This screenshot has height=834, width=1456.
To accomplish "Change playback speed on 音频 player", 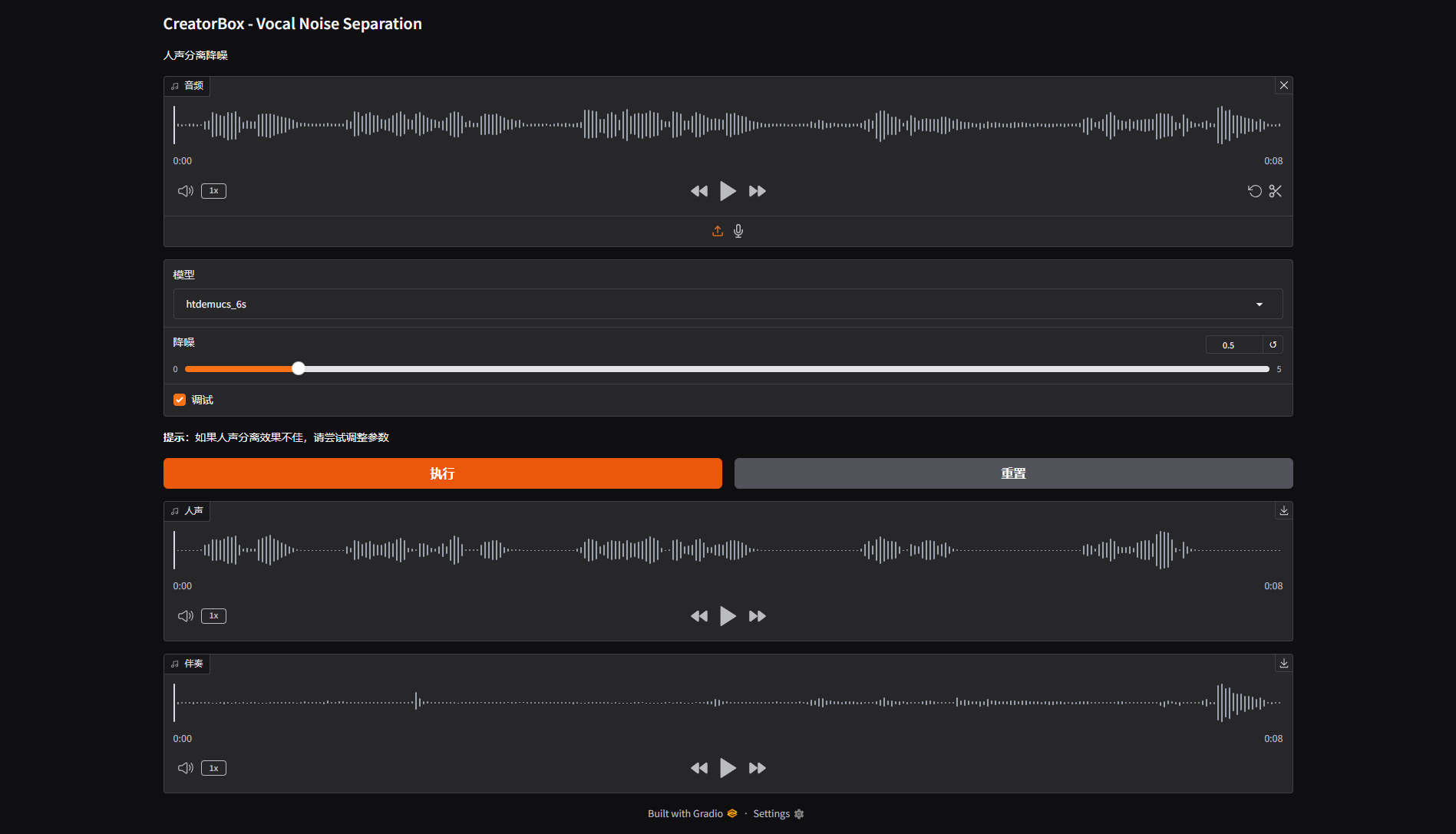I will [x=214, y=191].
